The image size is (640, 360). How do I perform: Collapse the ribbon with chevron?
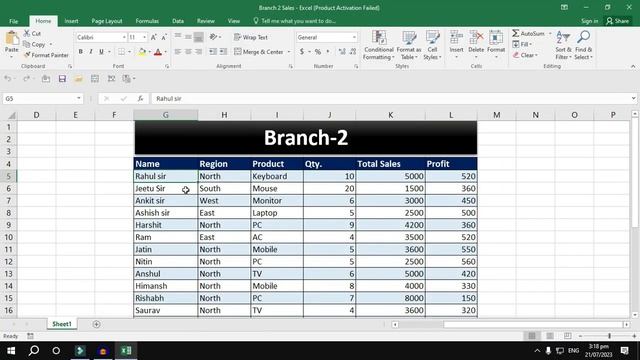633,66
